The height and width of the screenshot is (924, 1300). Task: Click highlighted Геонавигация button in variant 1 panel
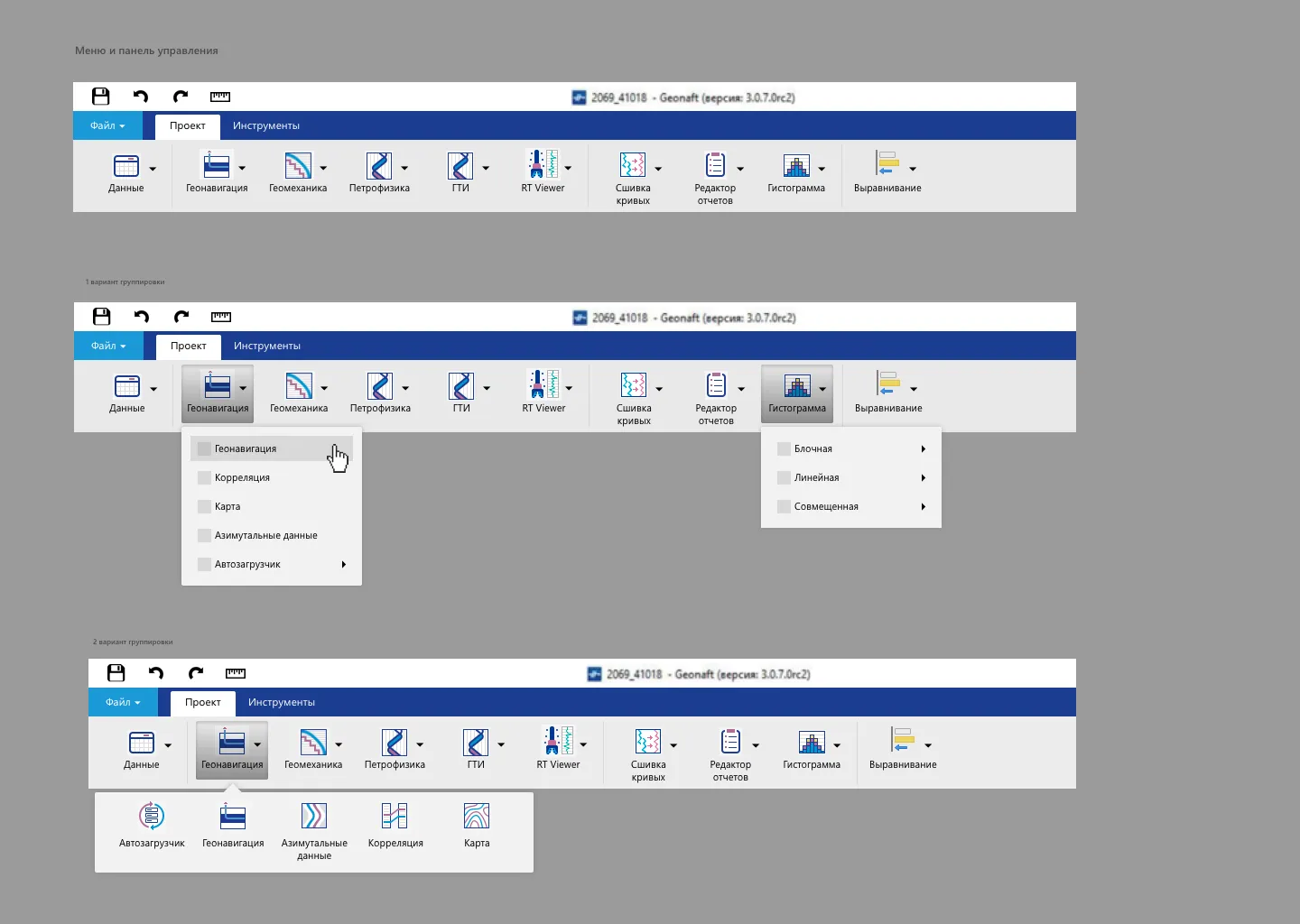(218, 393)
